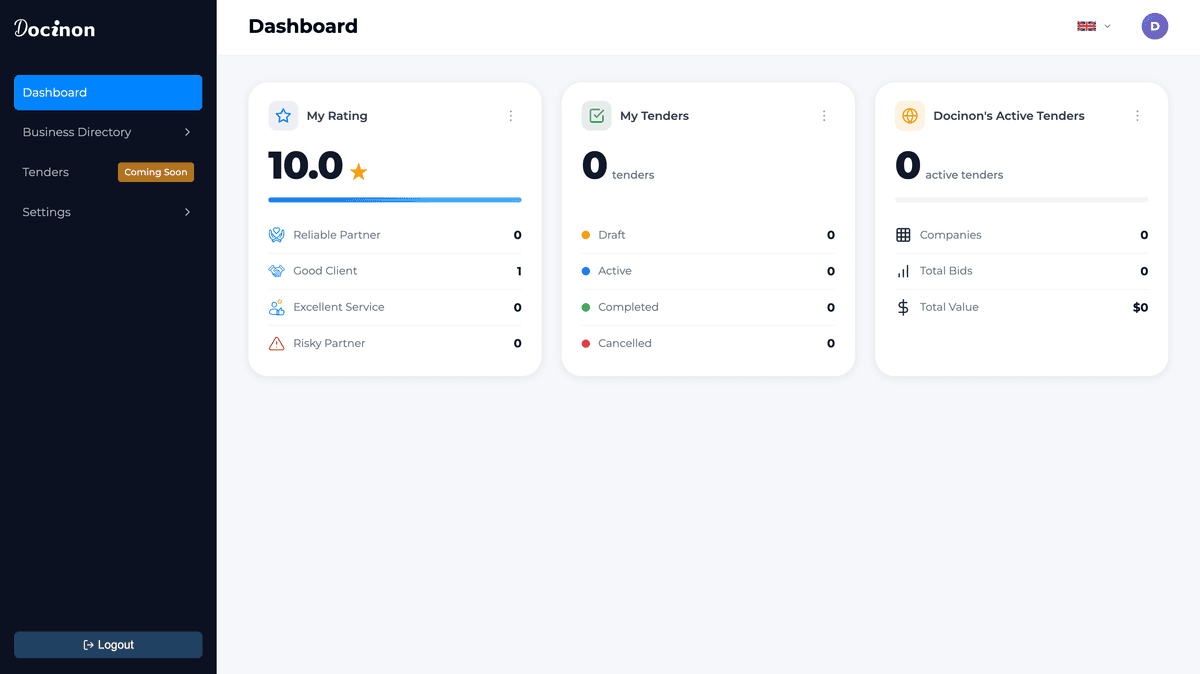Click the Total Bids bar chart icon
Image resolution: width=1200 pixels, height=674 pixels.
point(903,271)
